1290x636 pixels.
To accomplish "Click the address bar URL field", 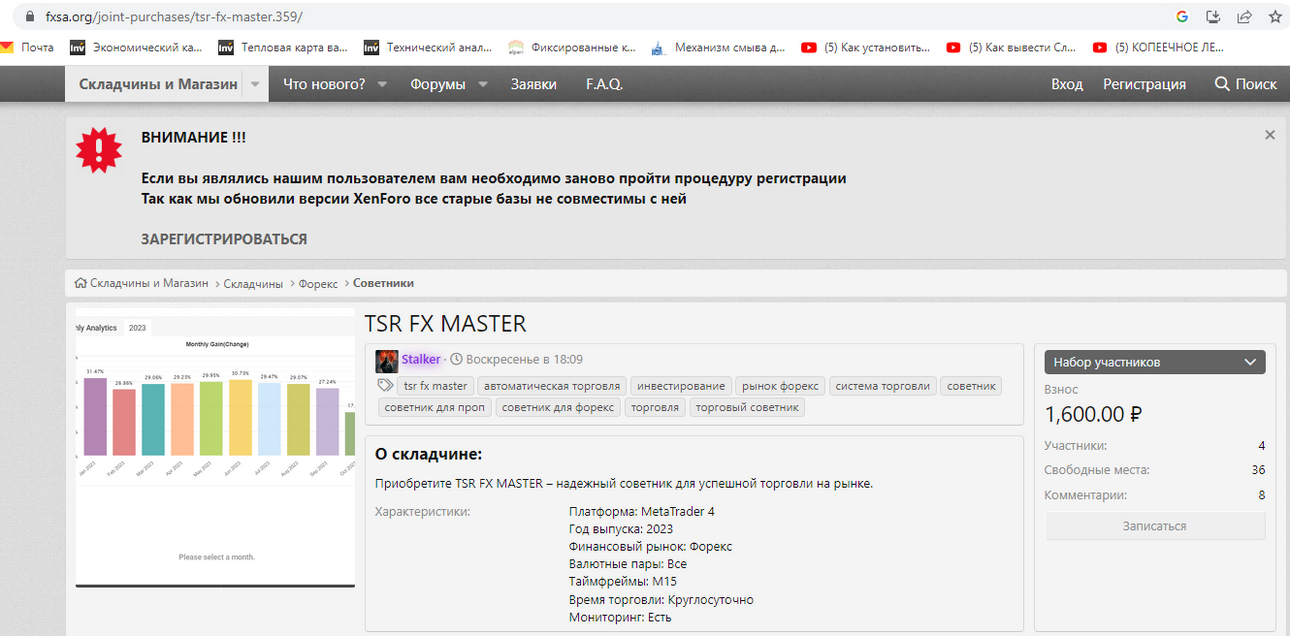I will coord(600,17).
